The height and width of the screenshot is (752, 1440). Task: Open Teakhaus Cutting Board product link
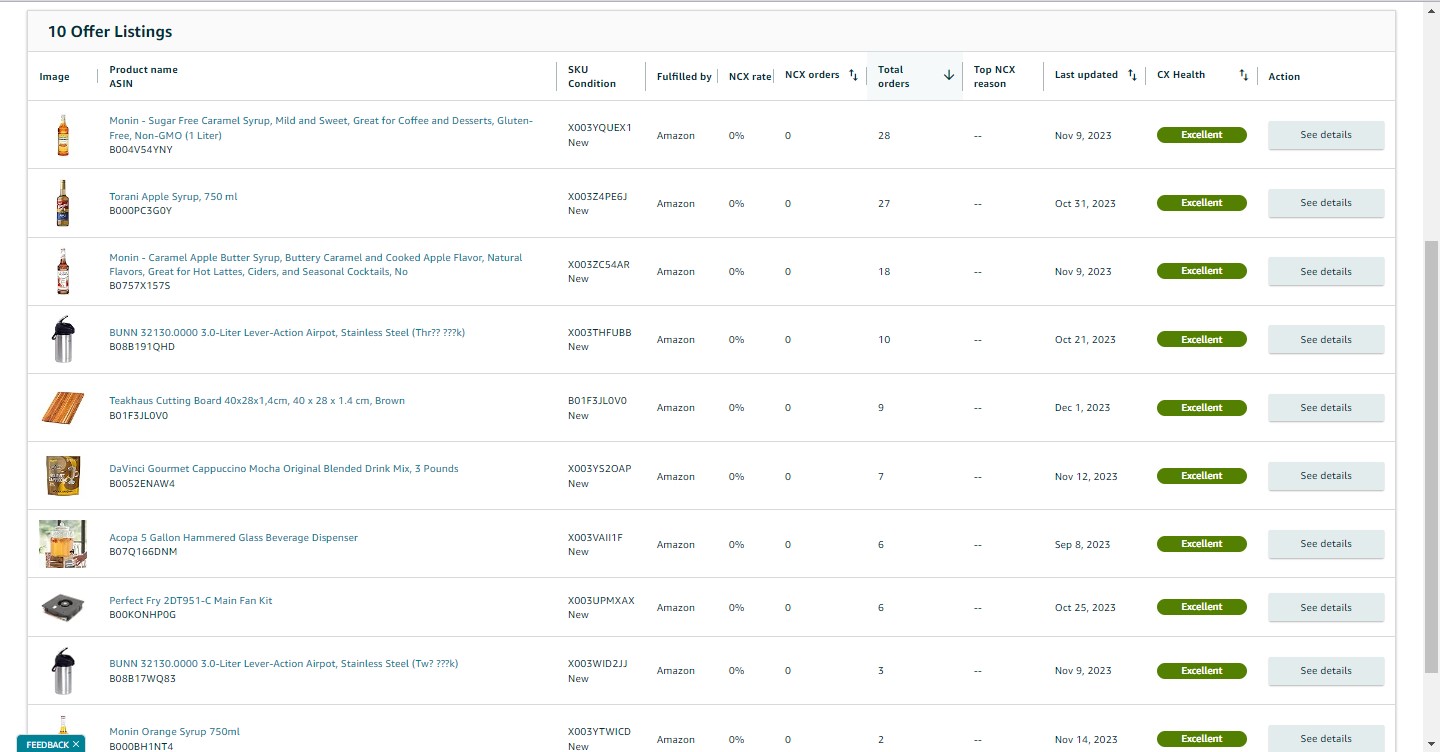257,401
